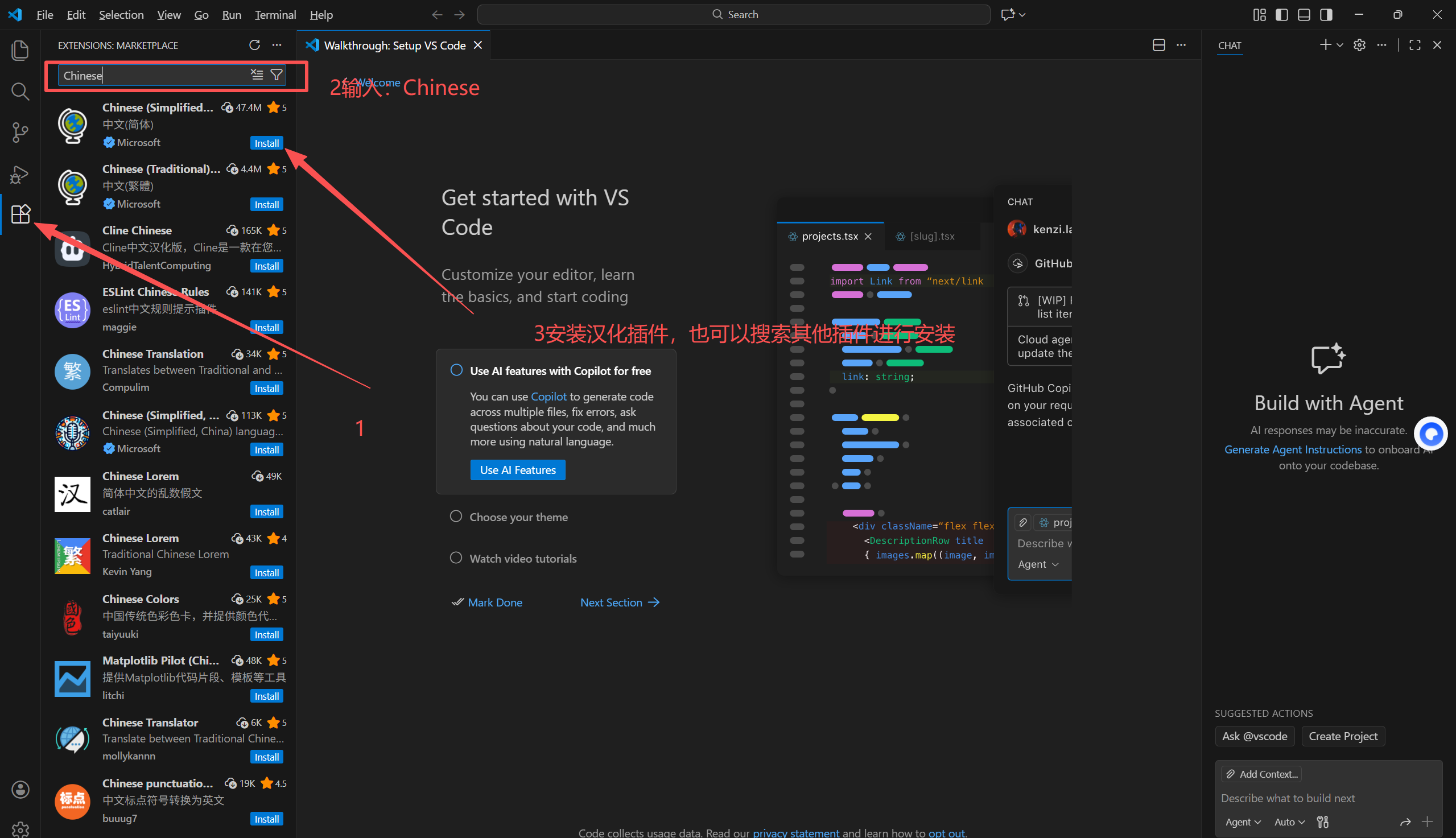Viewport: 1456px width, 838px height.
Task: Navigate back with the left arrow
Action: click(438, 14)
